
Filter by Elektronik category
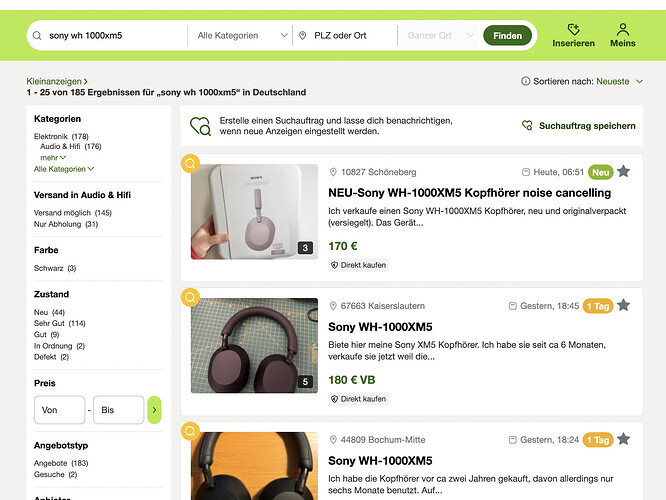[51, 136]
